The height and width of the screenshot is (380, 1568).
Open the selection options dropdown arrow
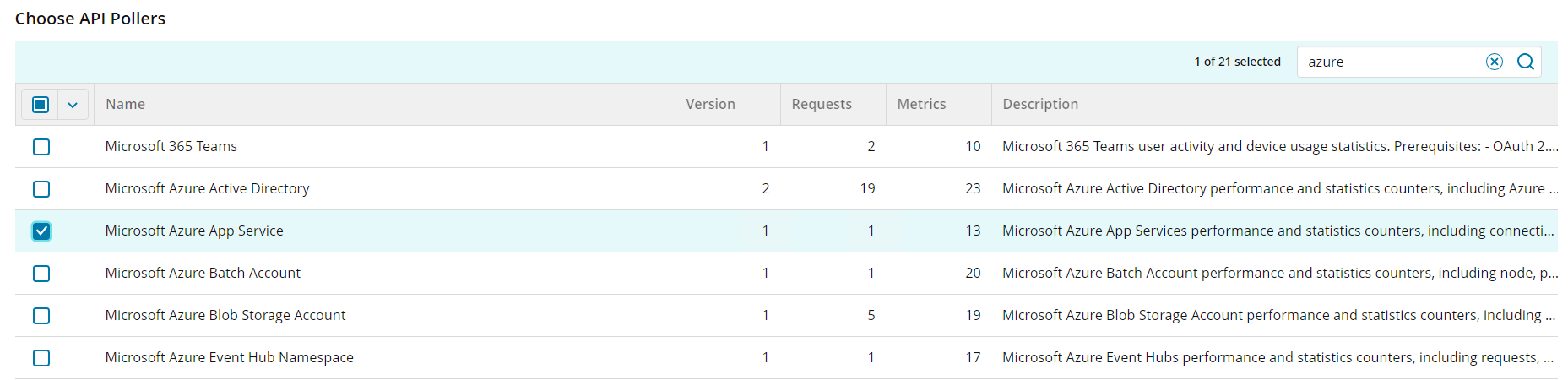73,105
